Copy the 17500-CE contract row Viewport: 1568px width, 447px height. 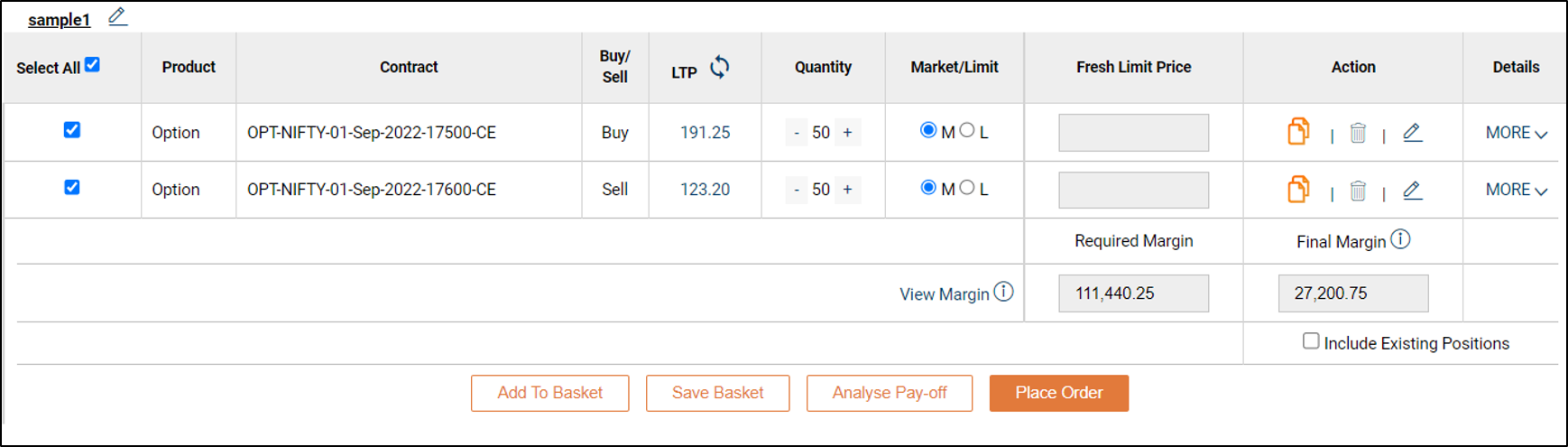[x=1297, y=132]
